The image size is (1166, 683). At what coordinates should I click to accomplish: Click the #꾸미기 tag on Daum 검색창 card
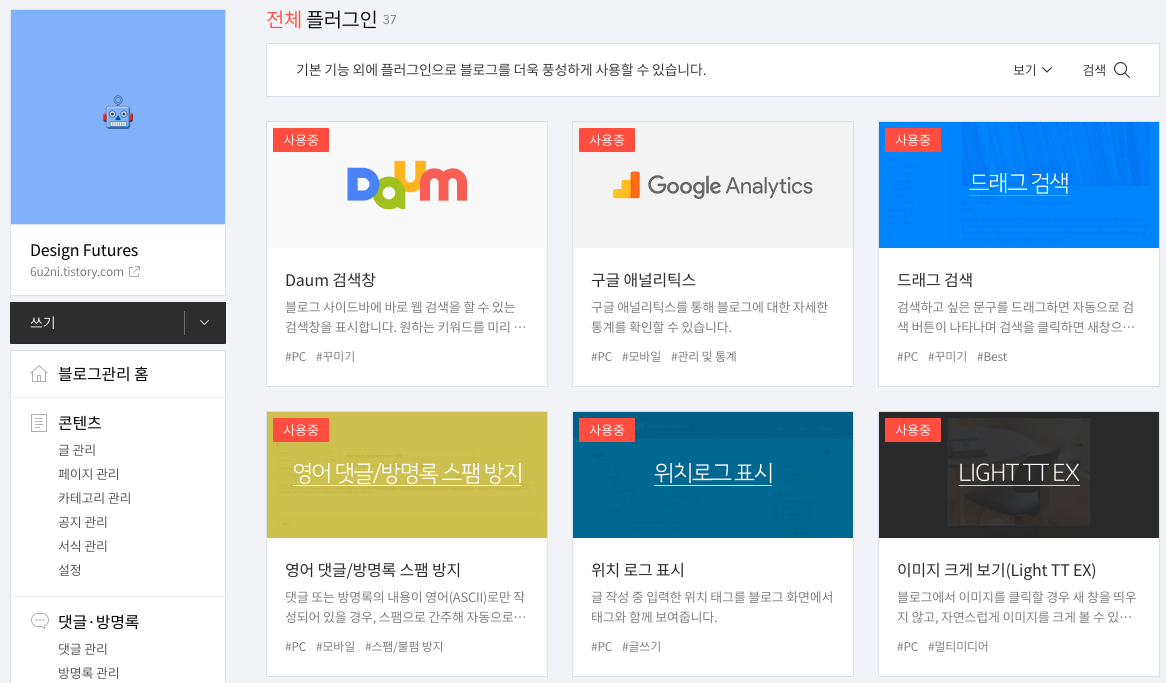click(335, 356)
